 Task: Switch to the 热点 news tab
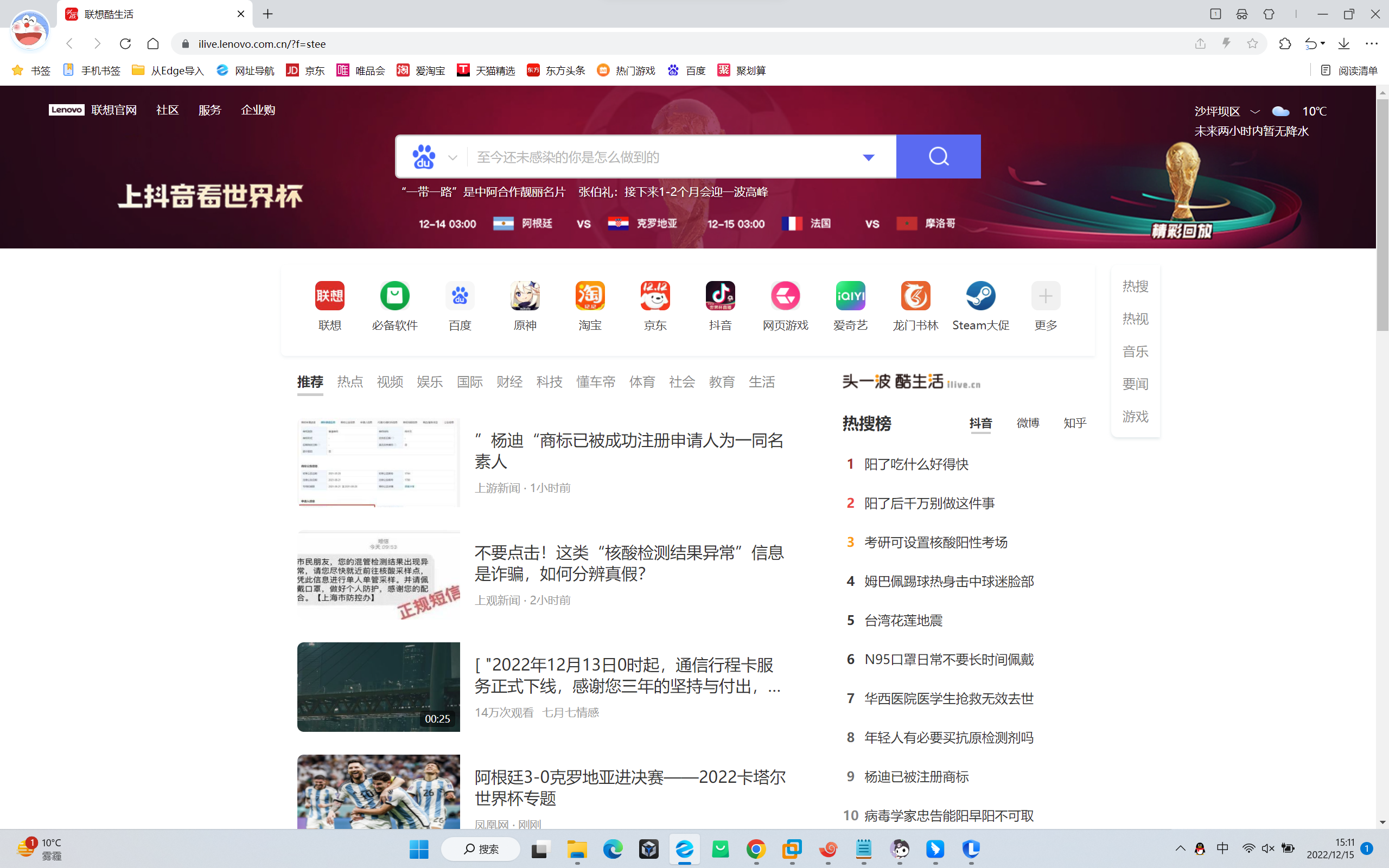coord(350,382)
